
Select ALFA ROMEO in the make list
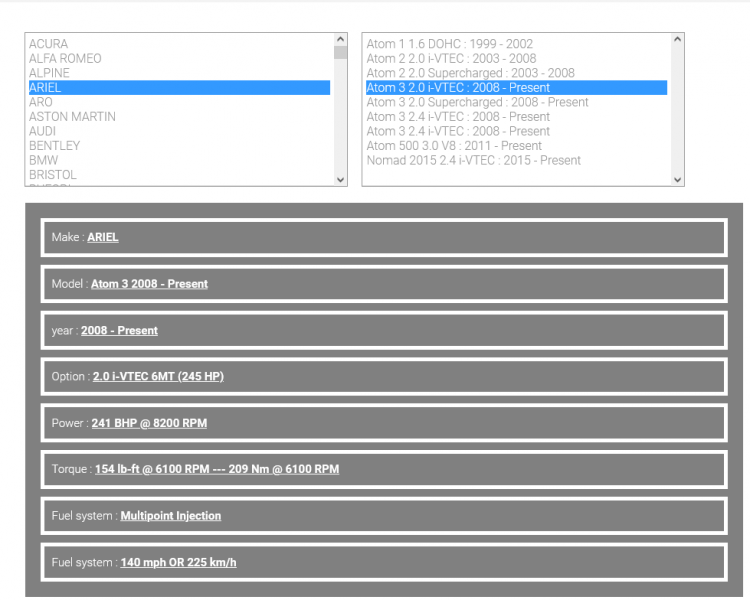click(179, 58)
